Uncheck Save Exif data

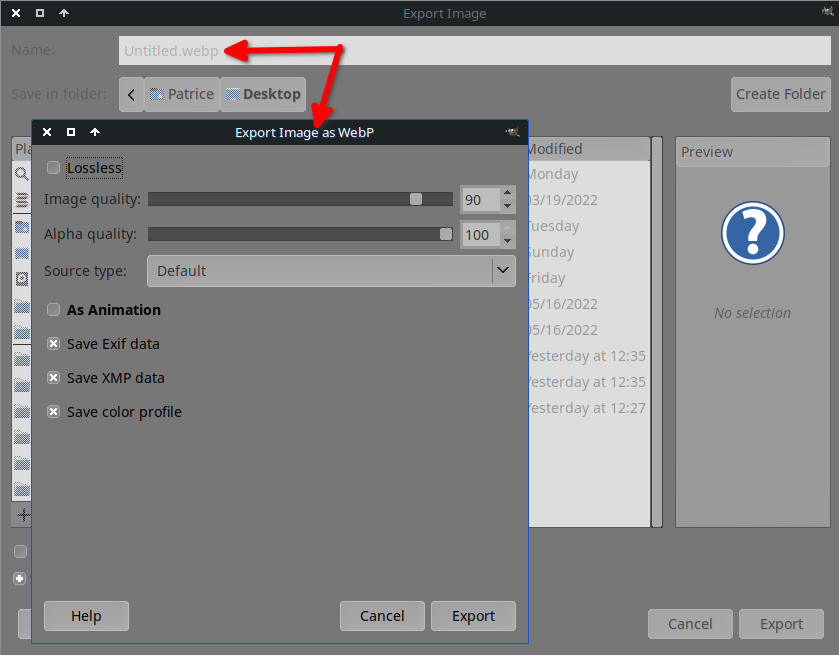tap(53, 344)
